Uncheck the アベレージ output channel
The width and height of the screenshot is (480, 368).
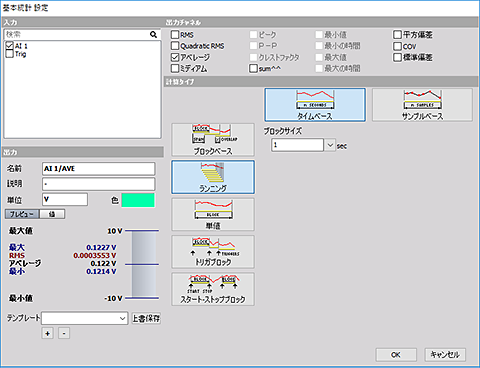(x=175, y=57)
